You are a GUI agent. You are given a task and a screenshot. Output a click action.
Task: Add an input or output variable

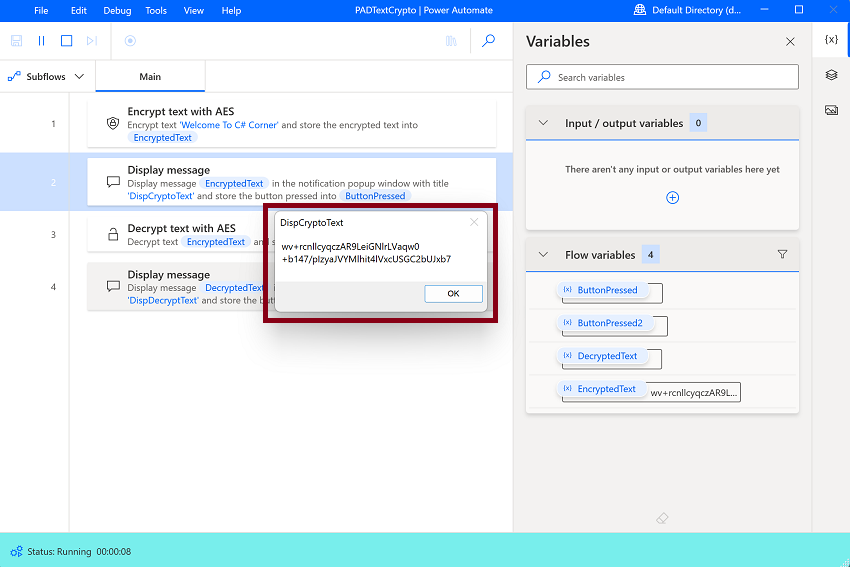(x=672, y=197)
